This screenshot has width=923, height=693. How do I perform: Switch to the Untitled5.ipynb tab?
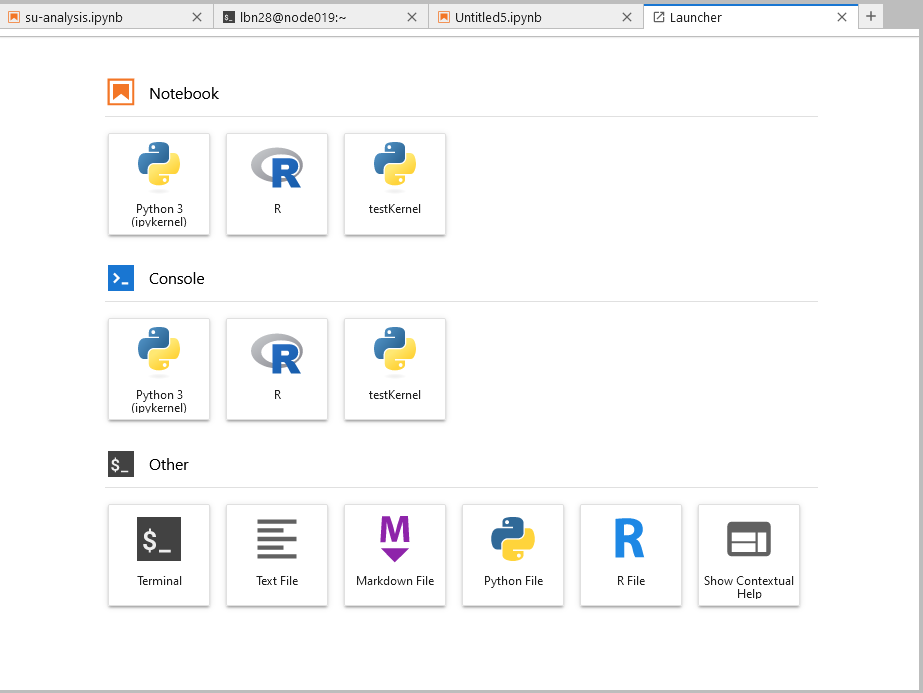536,17
